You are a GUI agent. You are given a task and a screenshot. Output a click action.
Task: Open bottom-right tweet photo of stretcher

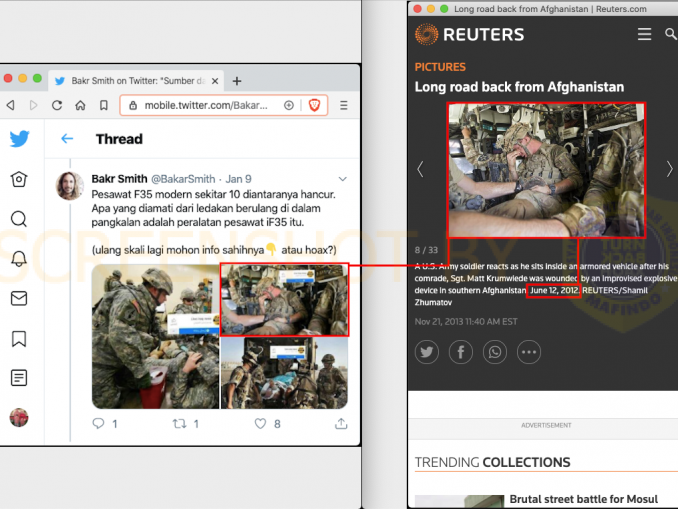284,373
